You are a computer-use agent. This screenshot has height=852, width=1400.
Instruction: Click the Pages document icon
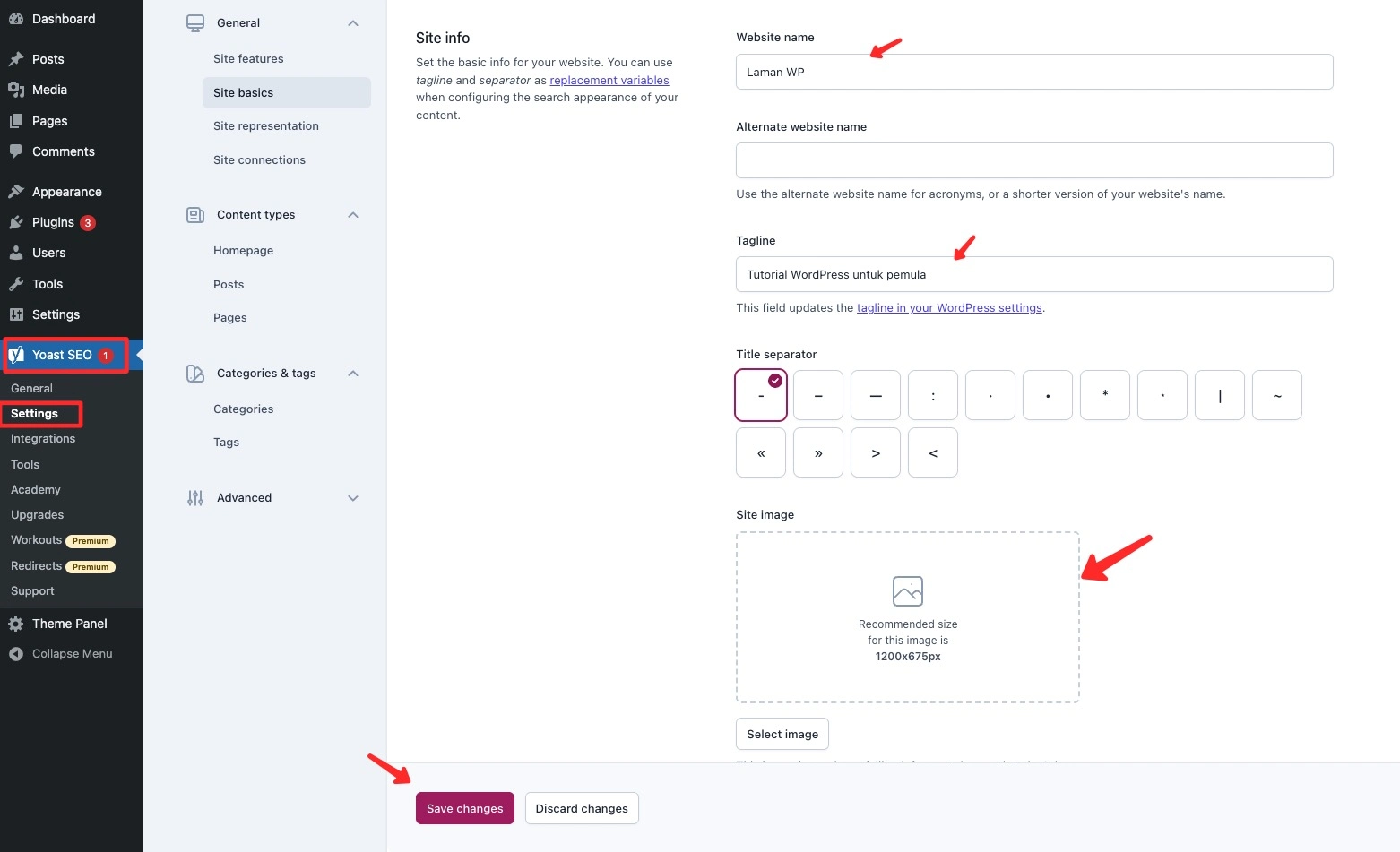click(x=16, y=121)
